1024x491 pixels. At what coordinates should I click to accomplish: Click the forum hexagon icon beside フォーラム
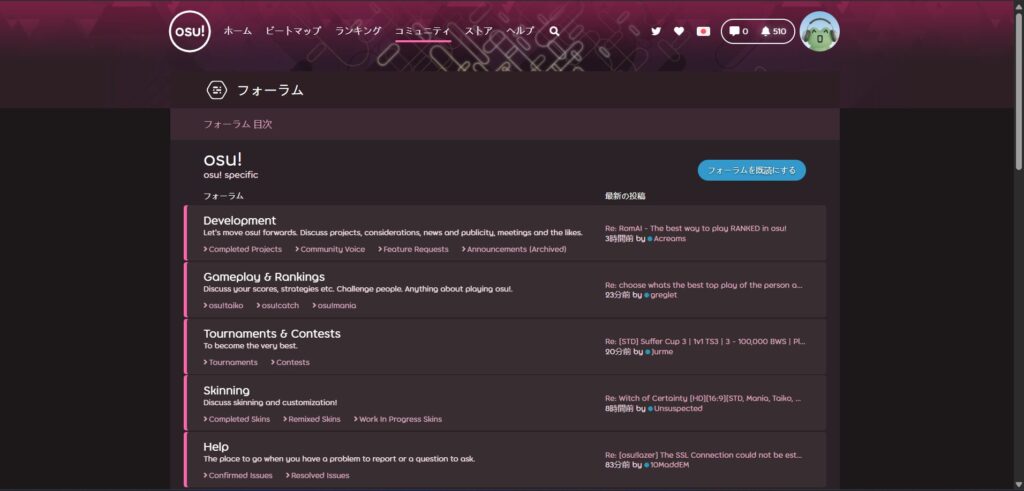click(x=217, y=90)
